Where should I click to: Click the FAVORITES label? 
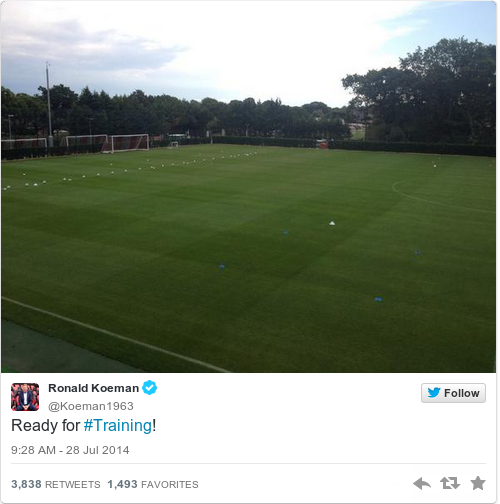(x=170, y=484)
